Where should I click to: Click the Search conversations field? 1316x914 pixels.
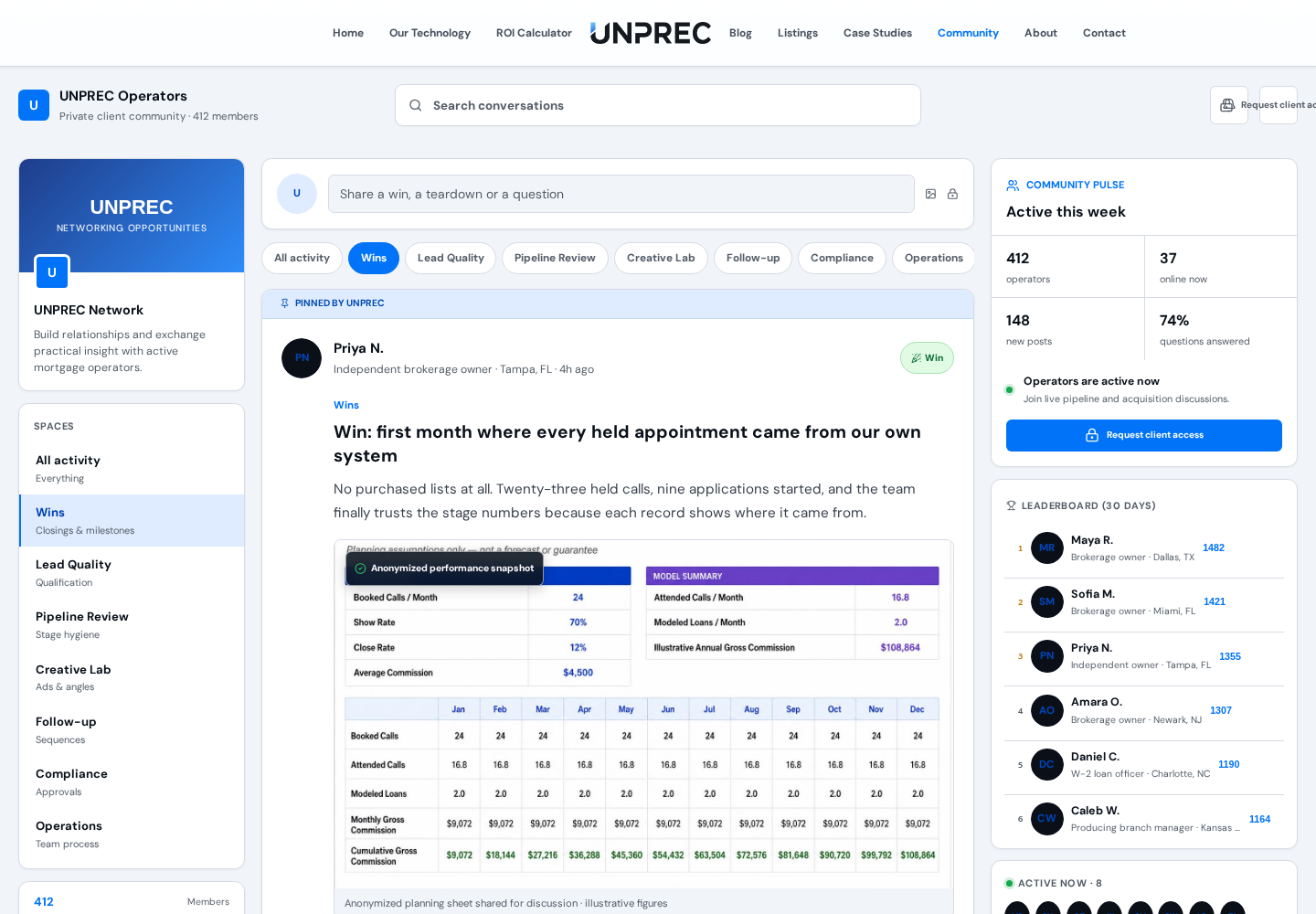pos(658,105)
